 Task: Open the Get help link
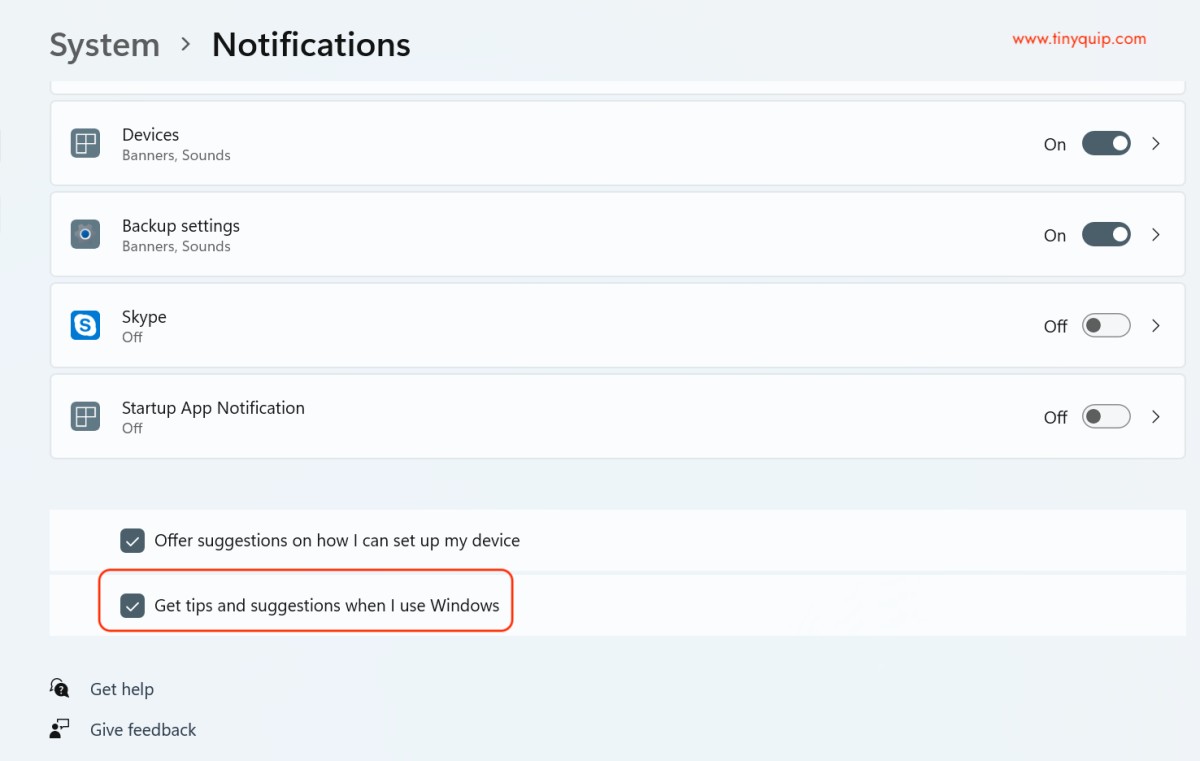click(x=122, y=689)
